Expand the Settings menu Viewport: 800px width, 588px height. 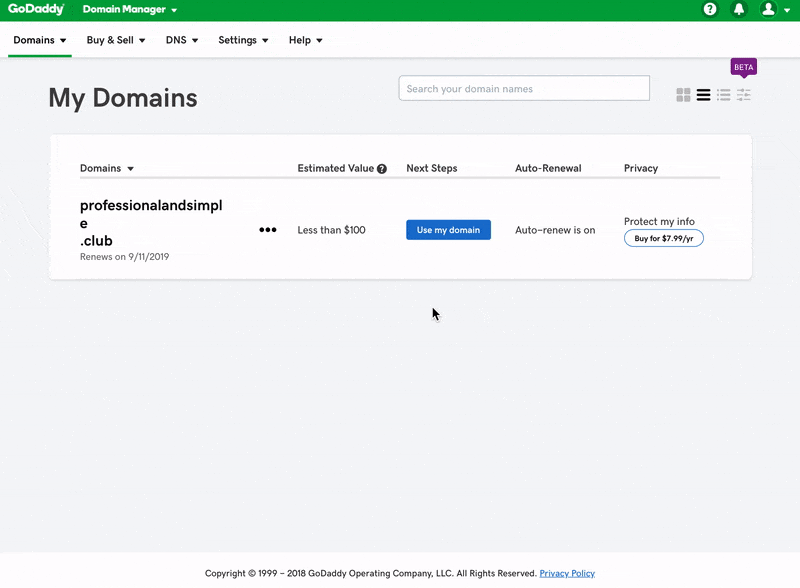coord(244,40)
